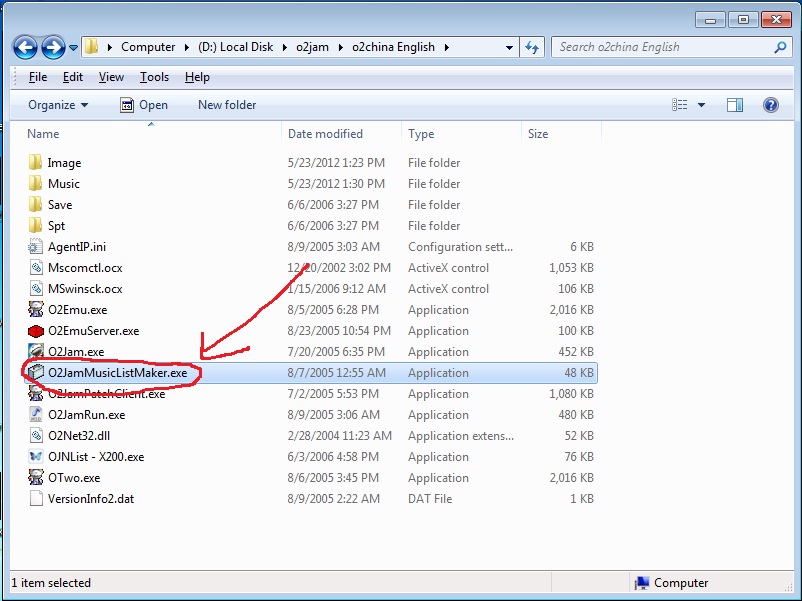802x601 pixels.
Task: Select the O2EmuServer.exe red icon
Action: pos(36,331)
